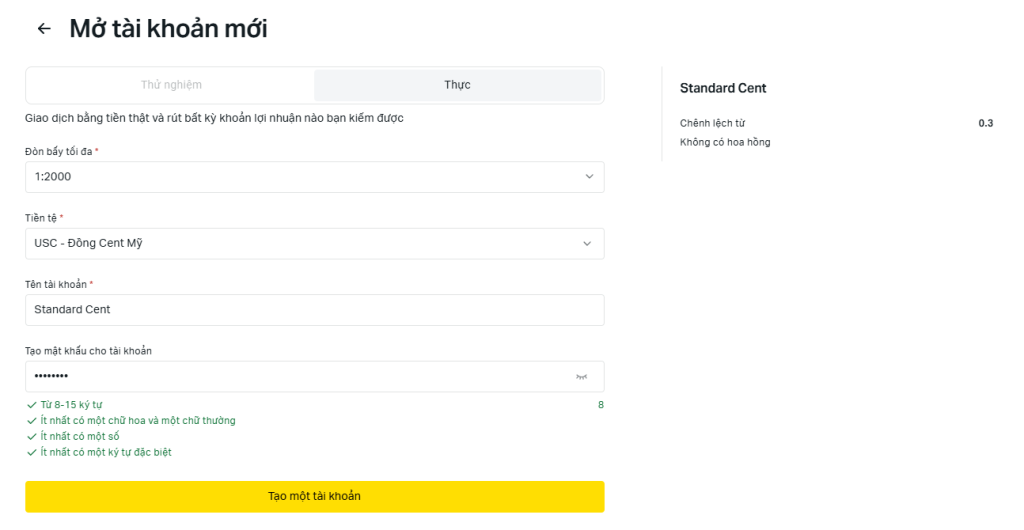Click the password character counter showing 8

[x=600, y=405]
